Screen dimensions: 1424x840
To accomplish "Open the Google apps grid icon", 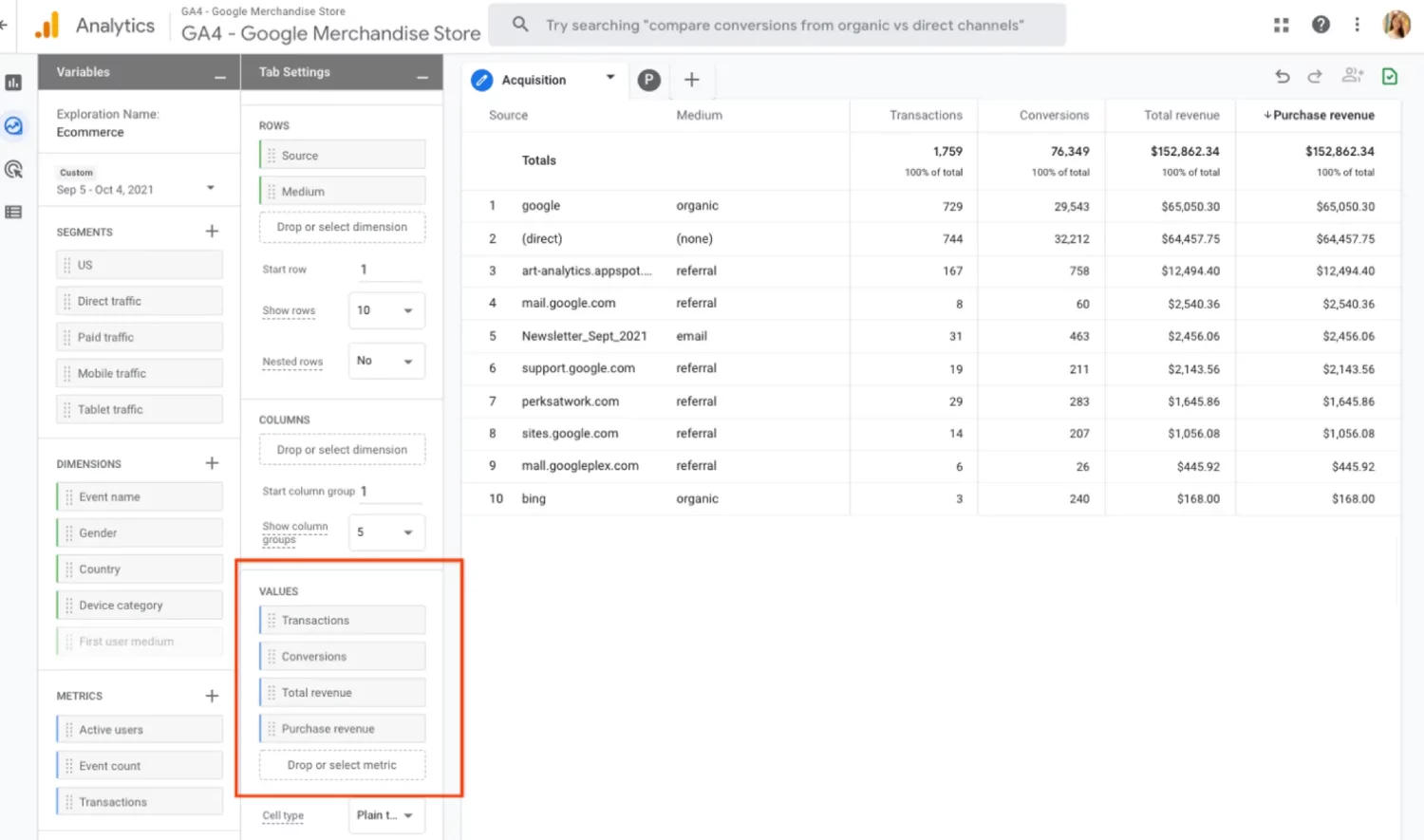I will (x=1282, y=26).
